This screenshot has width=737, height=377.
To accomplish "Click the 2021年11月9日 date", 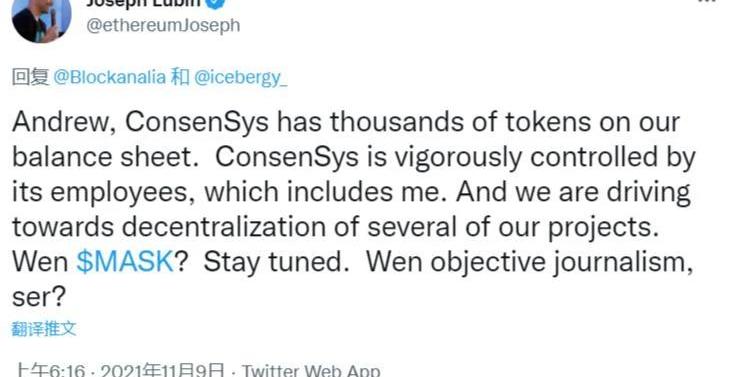I will coord(163,370).
